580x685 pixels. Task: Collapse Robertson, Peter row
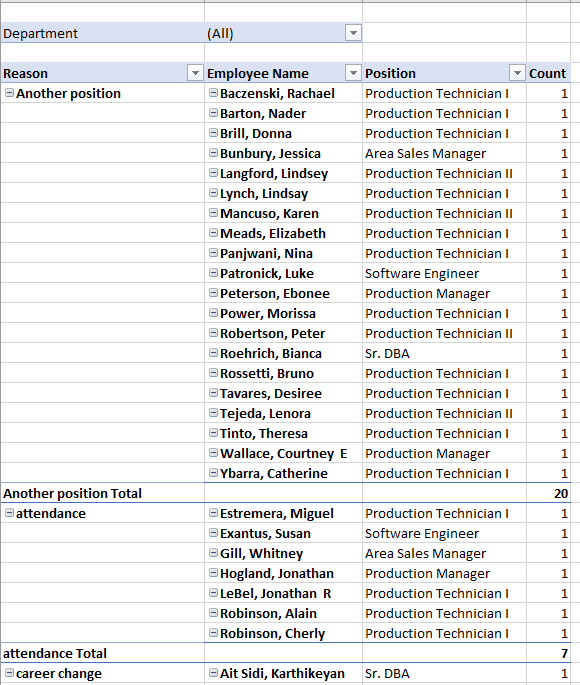click(213, 333)
